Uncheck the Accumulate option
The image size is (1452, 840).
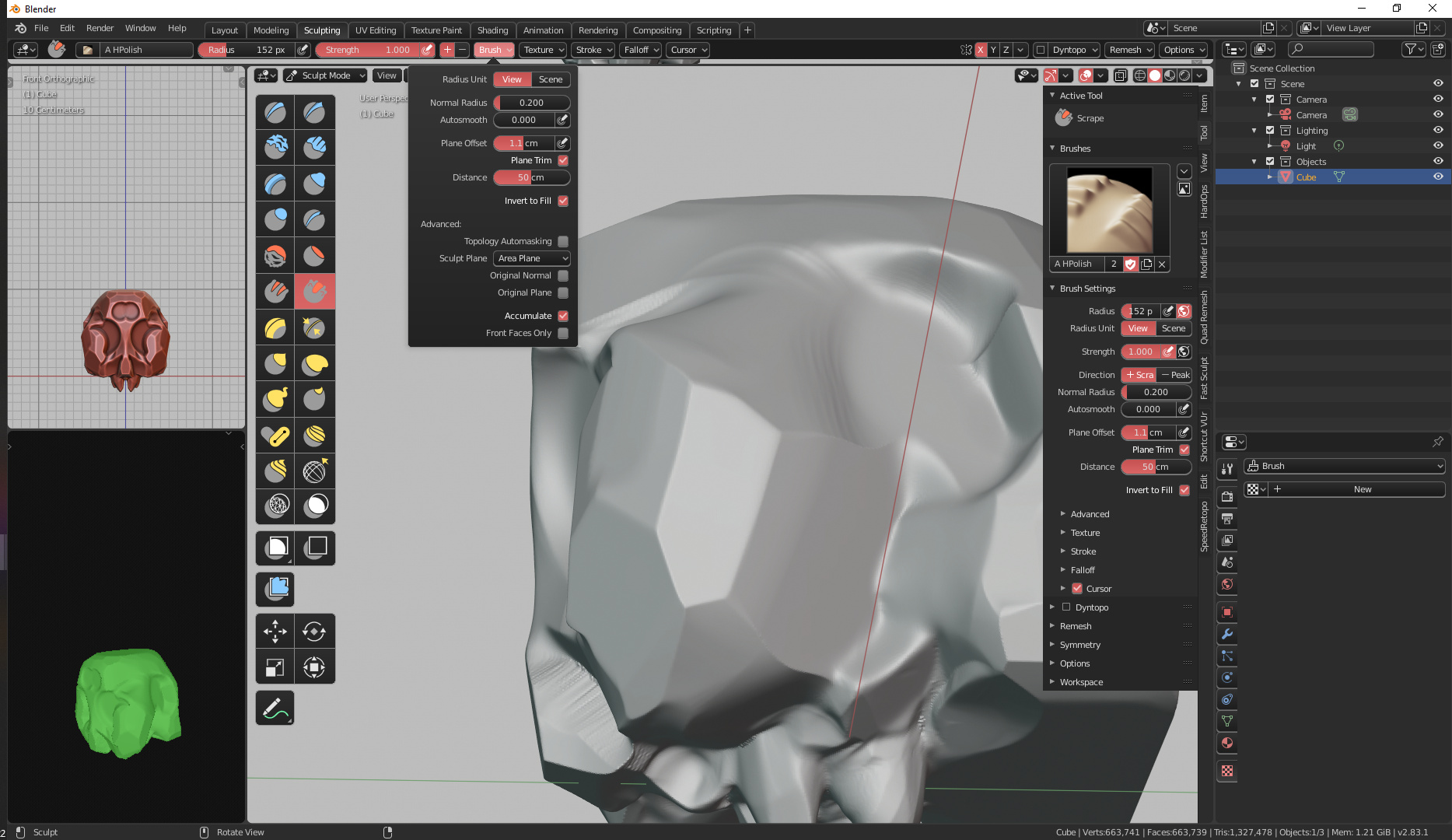[563, 316]
